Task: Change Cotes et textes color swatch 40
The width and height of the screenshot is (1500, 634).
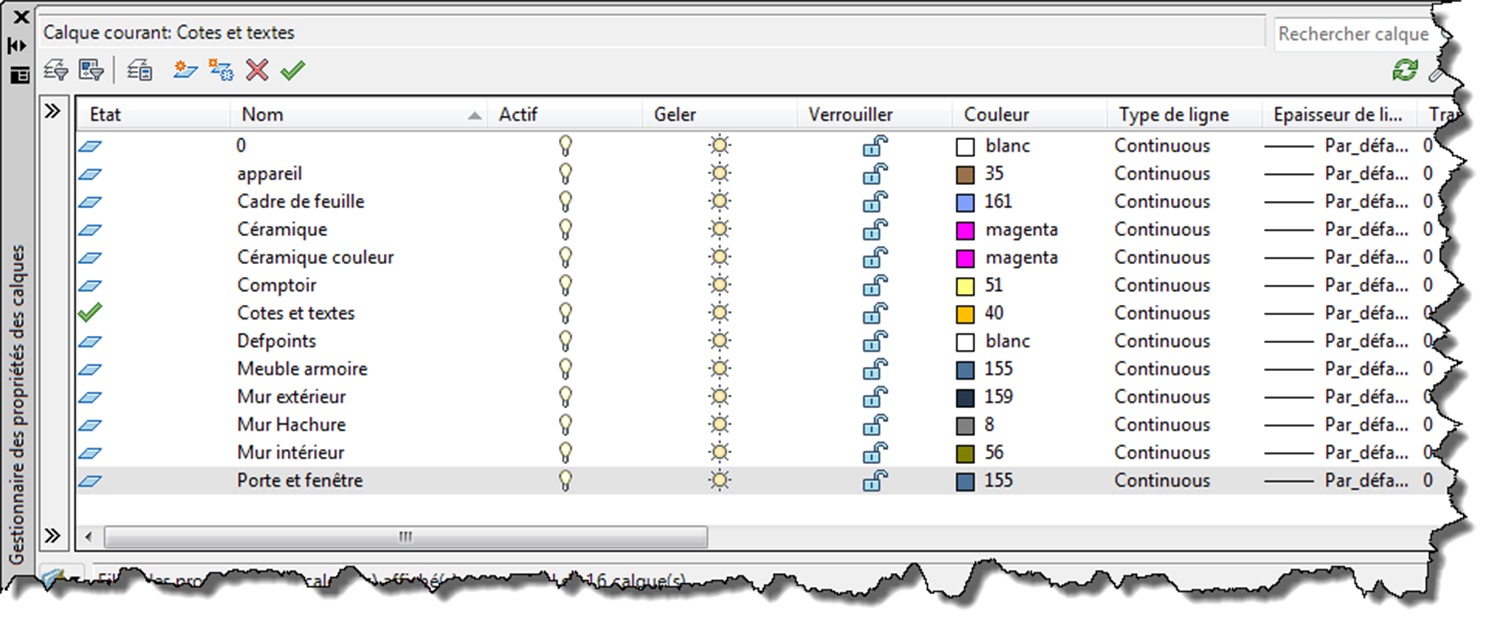Action: pyautogui.click(x=965, y=314)
